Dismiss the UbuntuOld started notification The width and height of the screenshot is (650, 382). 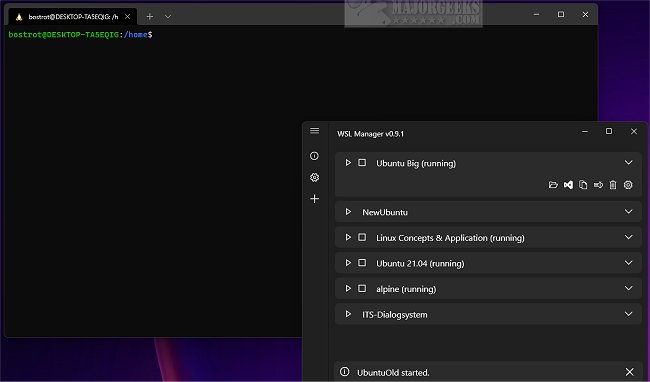[x=630, y=372]
